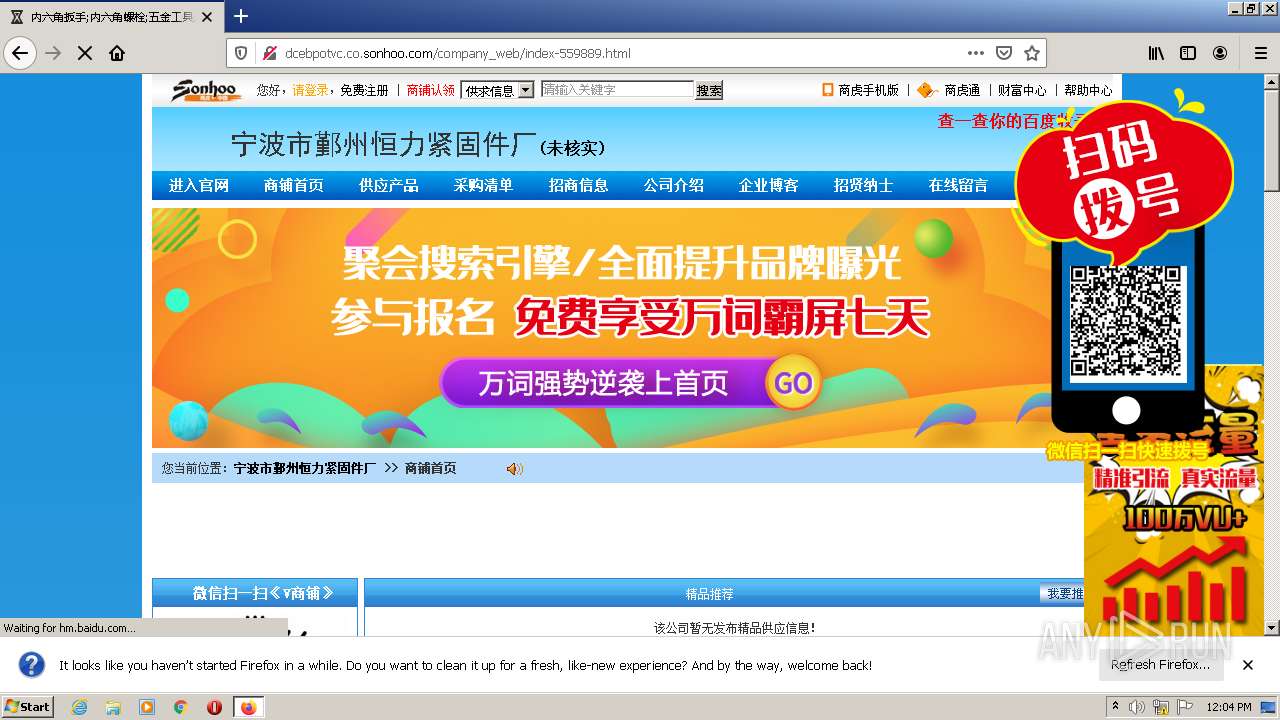Select the 供应产品 nav tab
Image resolution: width=1280 pixels, height=720 pixels.
(x=389, y=185)
